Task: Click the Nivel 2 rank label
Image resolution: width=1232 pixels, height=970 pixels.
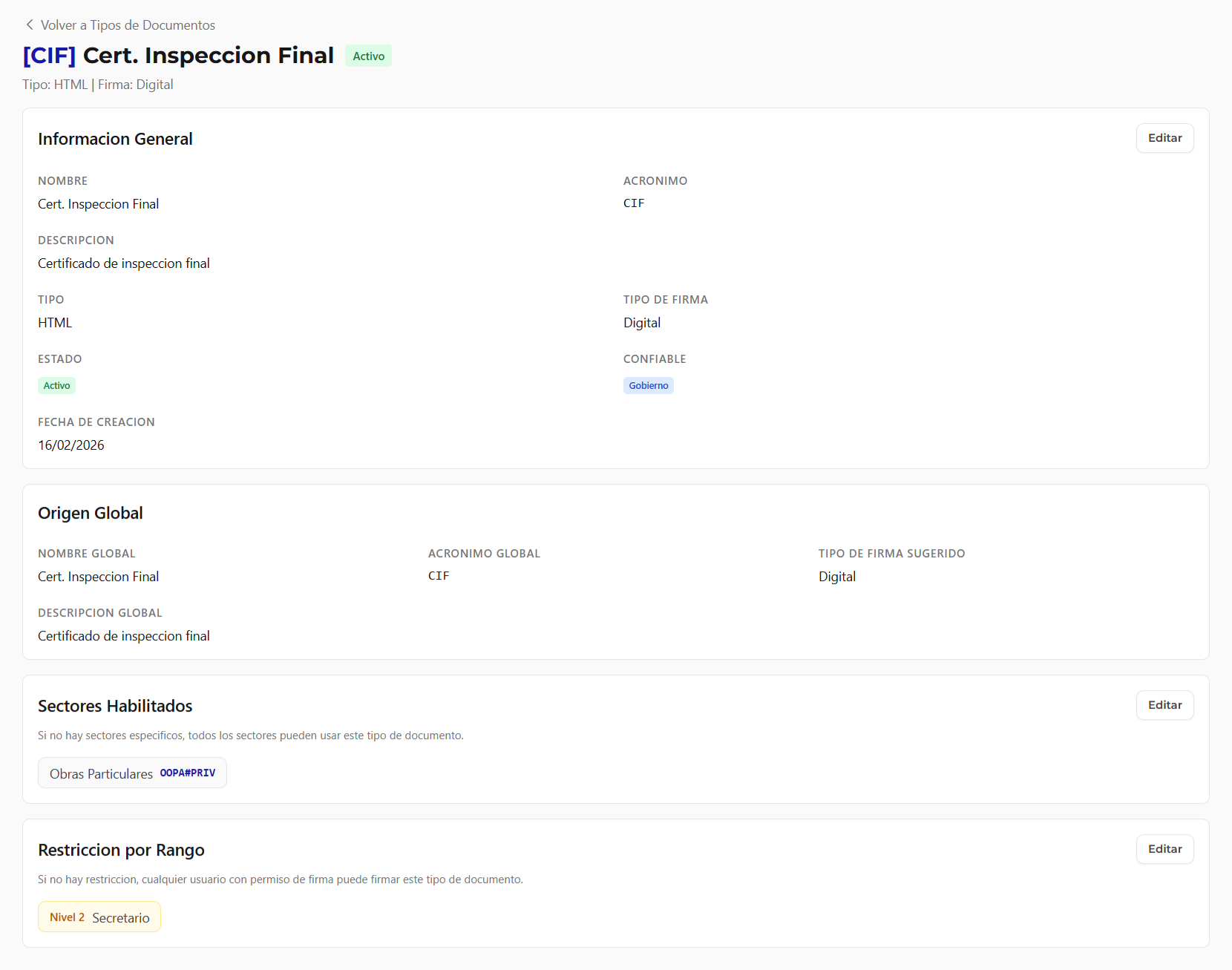Action: 67,917
